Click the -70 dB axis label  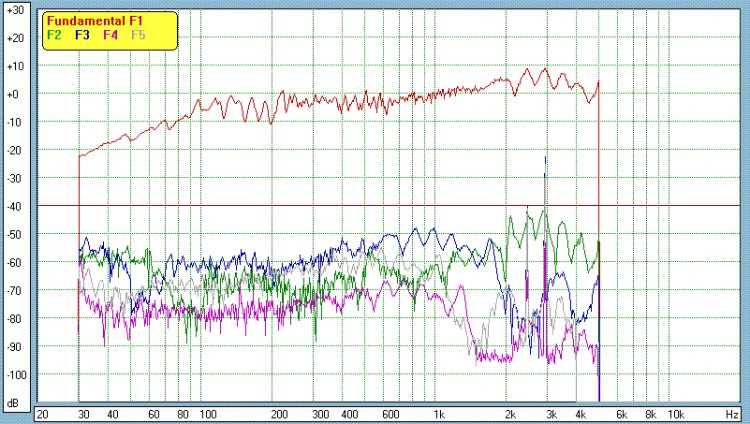tap(15, 290)
